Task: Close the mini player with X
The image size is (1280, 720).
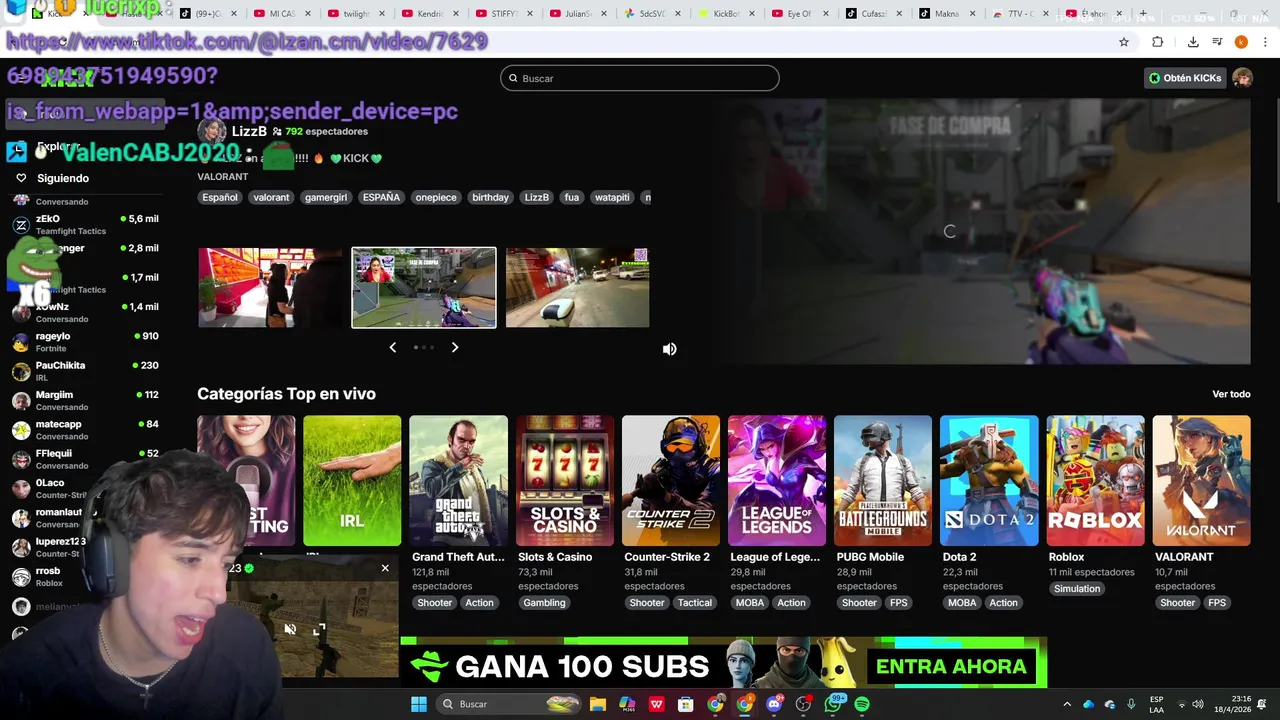Action: [385, 569]
